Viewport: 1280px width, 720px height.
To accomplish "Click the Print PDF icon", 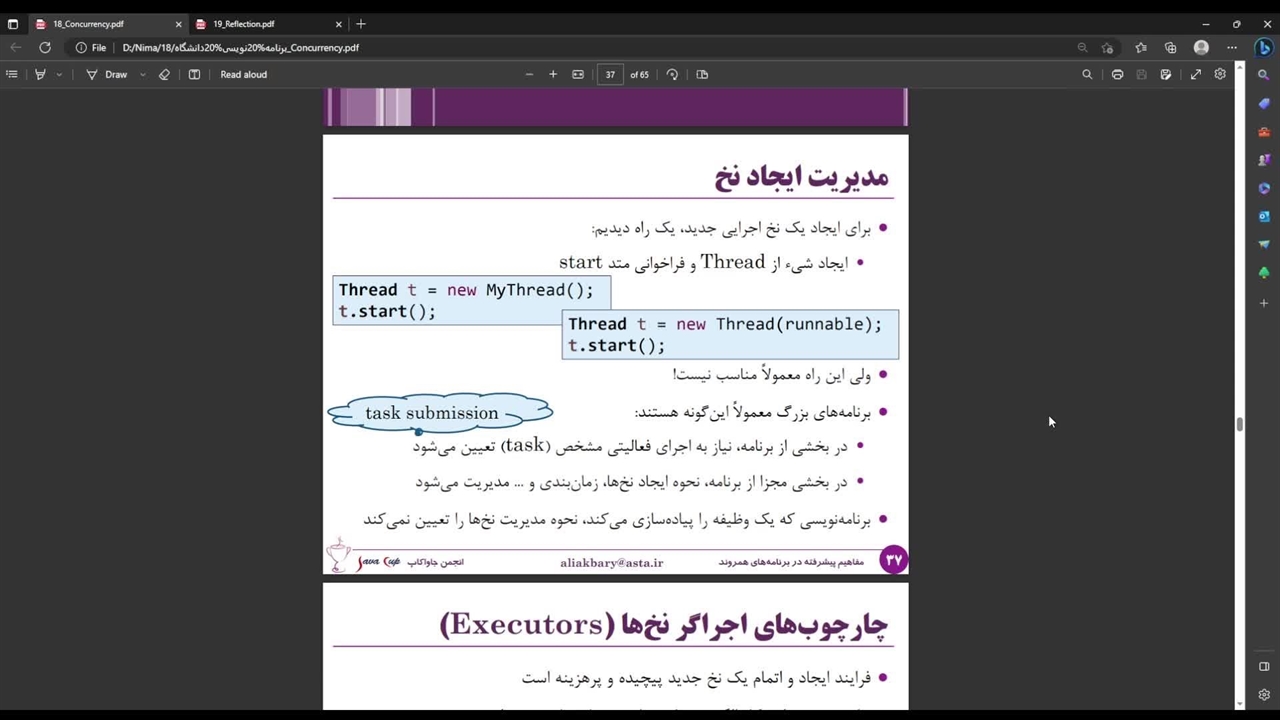I will click(x=1117, y=74).
